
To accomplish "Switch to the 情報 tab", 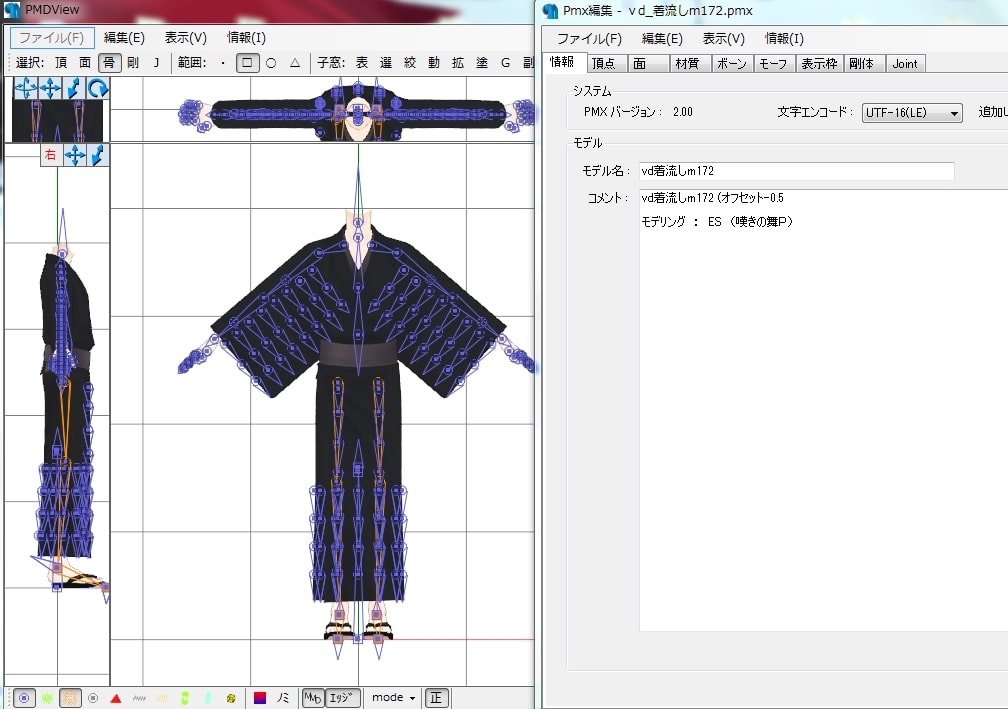I will 563,62.
